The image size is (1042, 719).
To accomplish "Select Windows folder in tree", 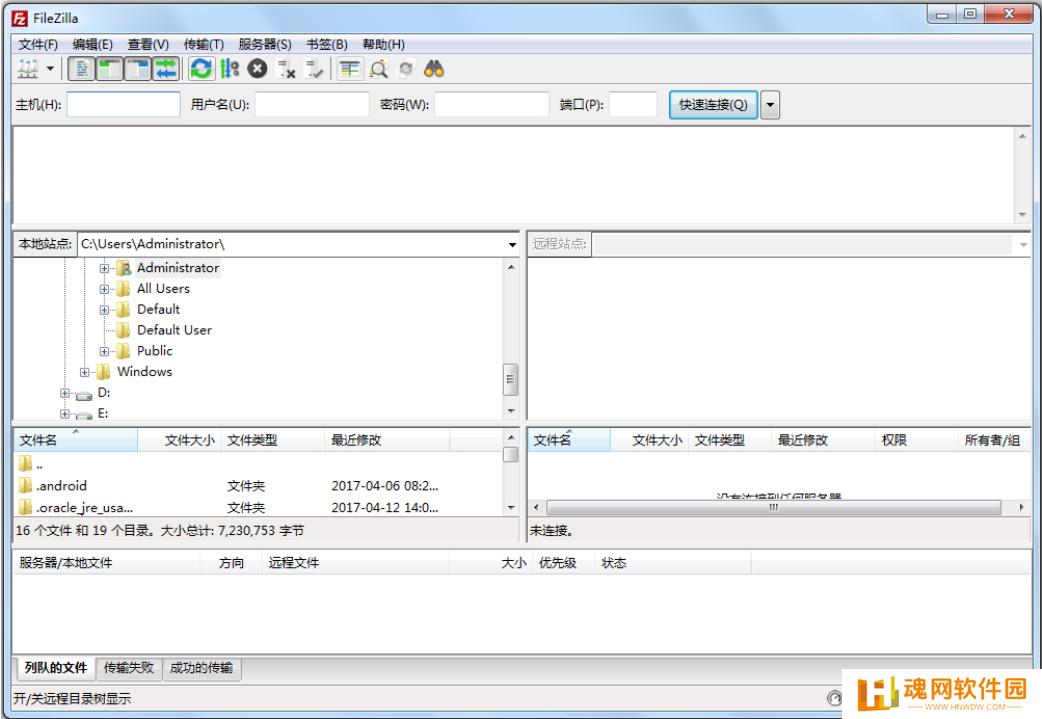I will pos(144,371).
